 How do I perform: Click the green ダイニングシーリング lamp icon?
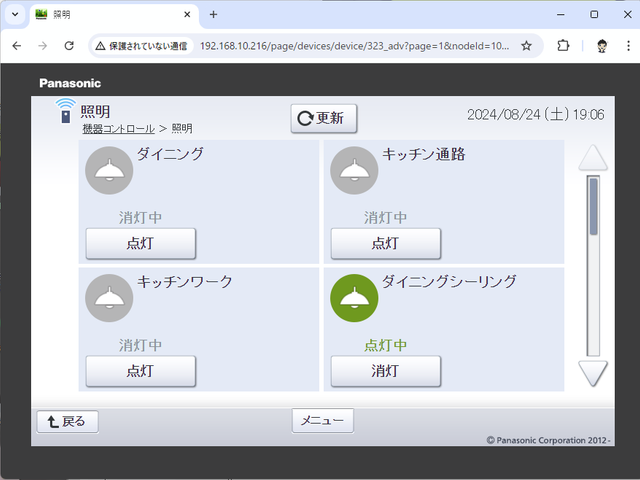tap(354, 298)
